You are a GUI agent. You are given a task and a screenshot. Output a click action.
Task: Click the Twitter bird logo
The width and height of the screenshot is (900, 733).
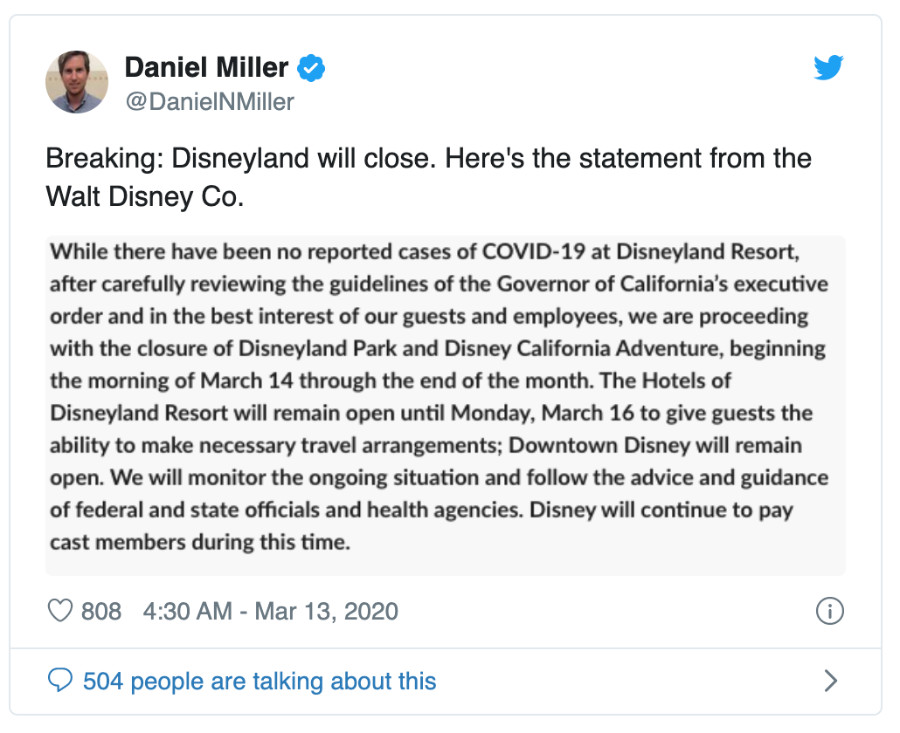[828, 68]
